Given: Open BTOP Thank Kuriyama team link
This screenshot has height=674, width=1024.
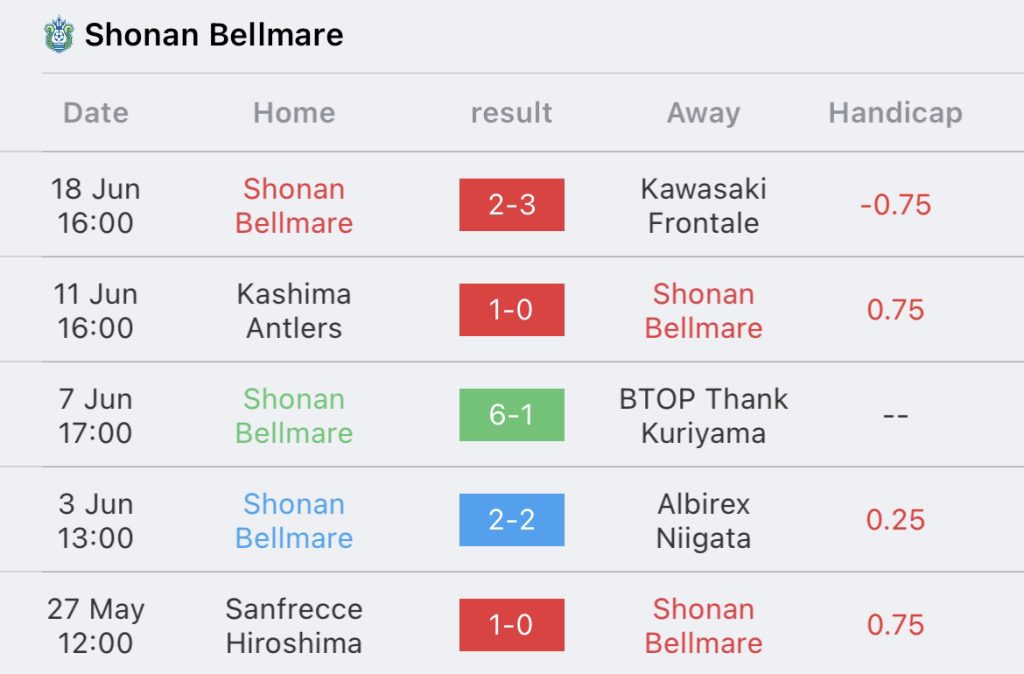Looking at the screenshot, I should [x=703, y=416].
